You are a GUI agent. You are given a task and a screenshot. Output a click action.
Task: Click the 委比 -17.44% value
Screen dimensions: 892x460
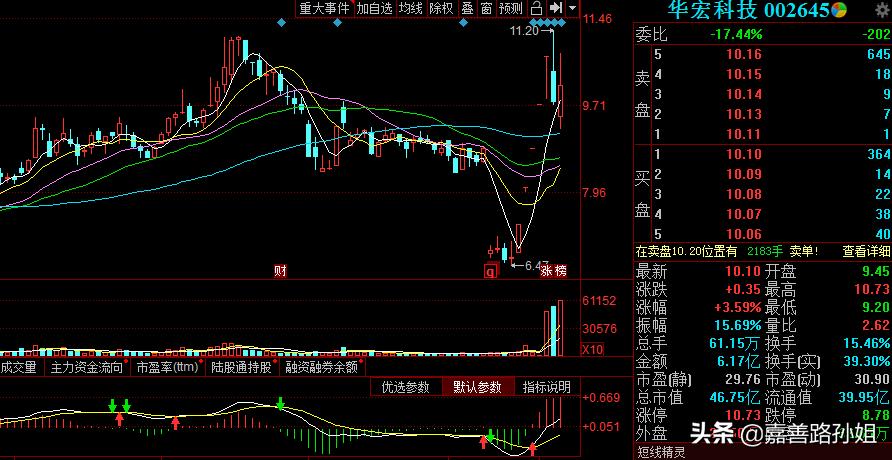[736, 35]
